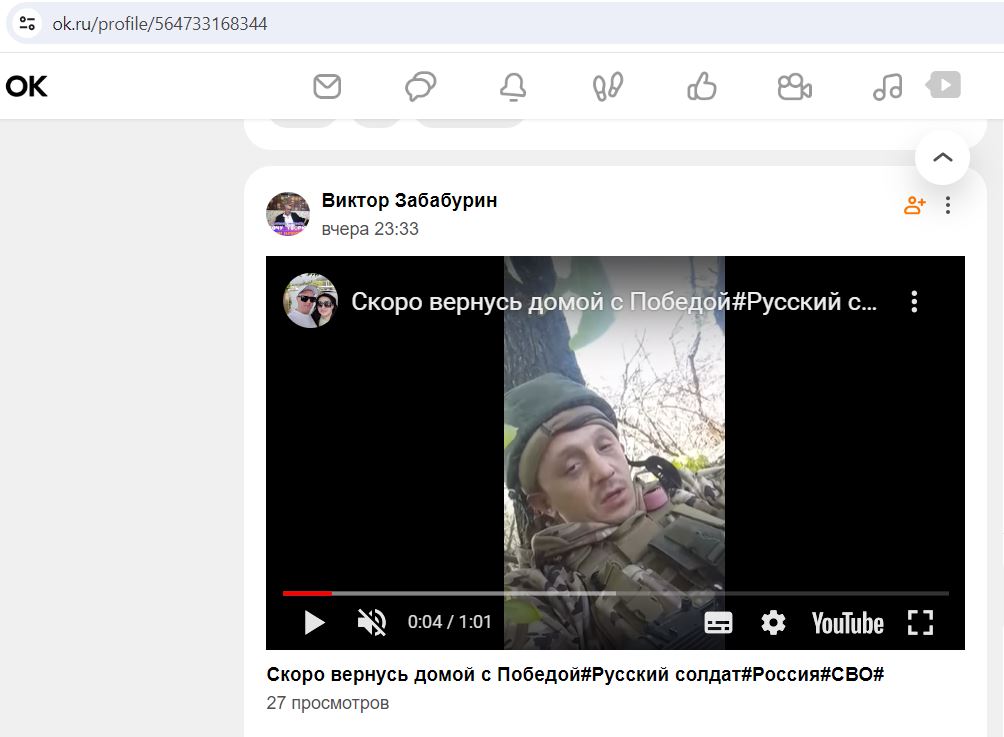Click the scroll-to-top chevron button
Screen dimensions: 1004x737
click(943, 158)
